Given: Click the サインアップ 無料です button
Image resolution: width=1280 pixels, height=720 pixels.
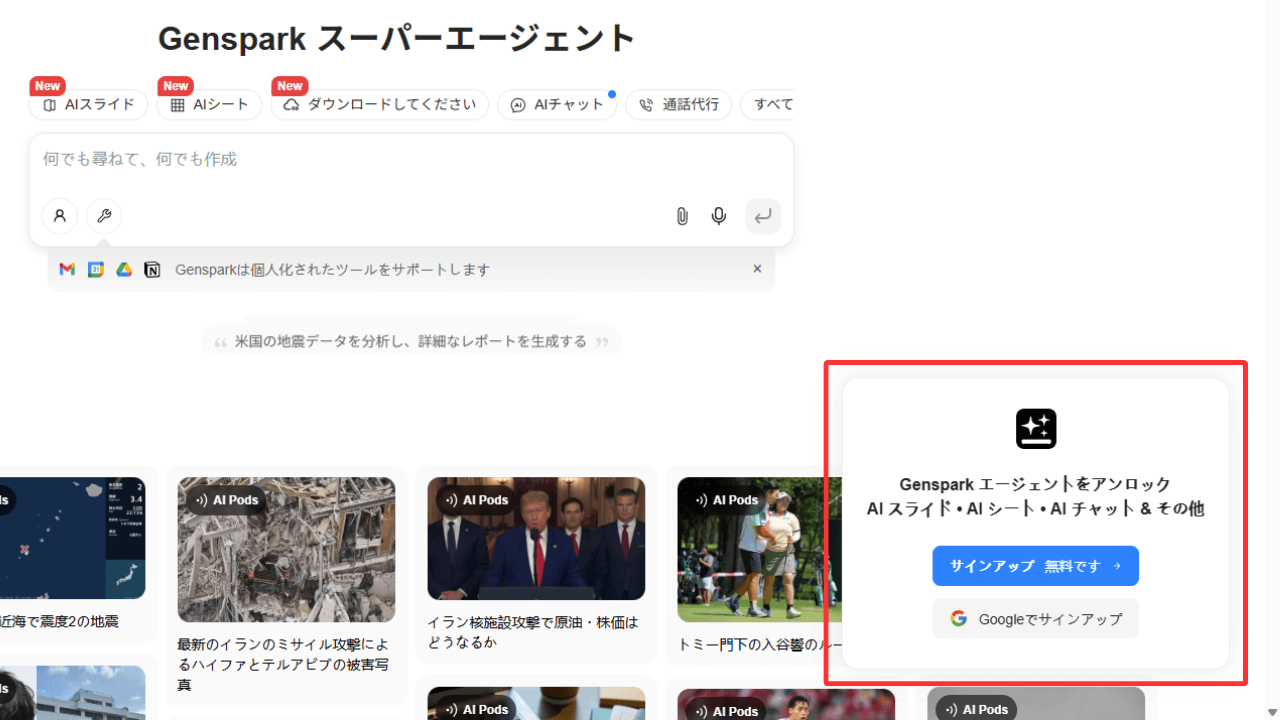Looking at the screenshot, I should pos(1036,566).
